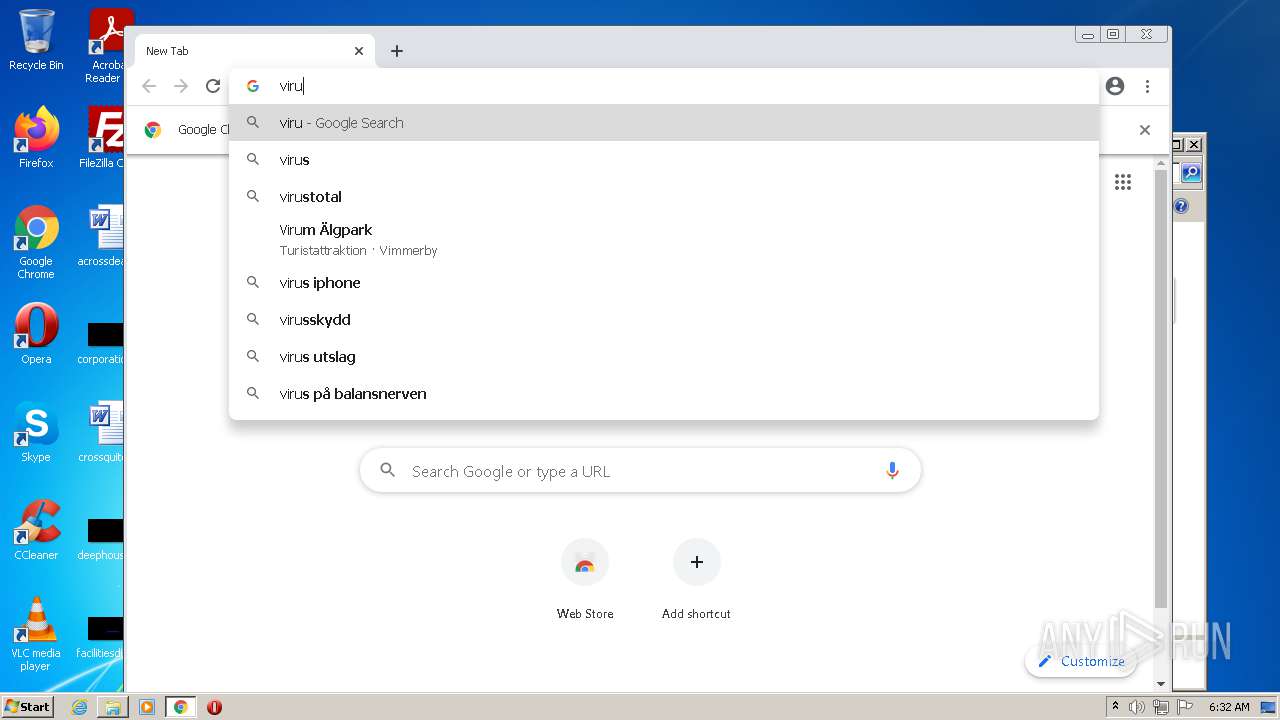Click in the address bar text 'viru'
Viewport: 1280px width, 720px height.
click(291, 86)
